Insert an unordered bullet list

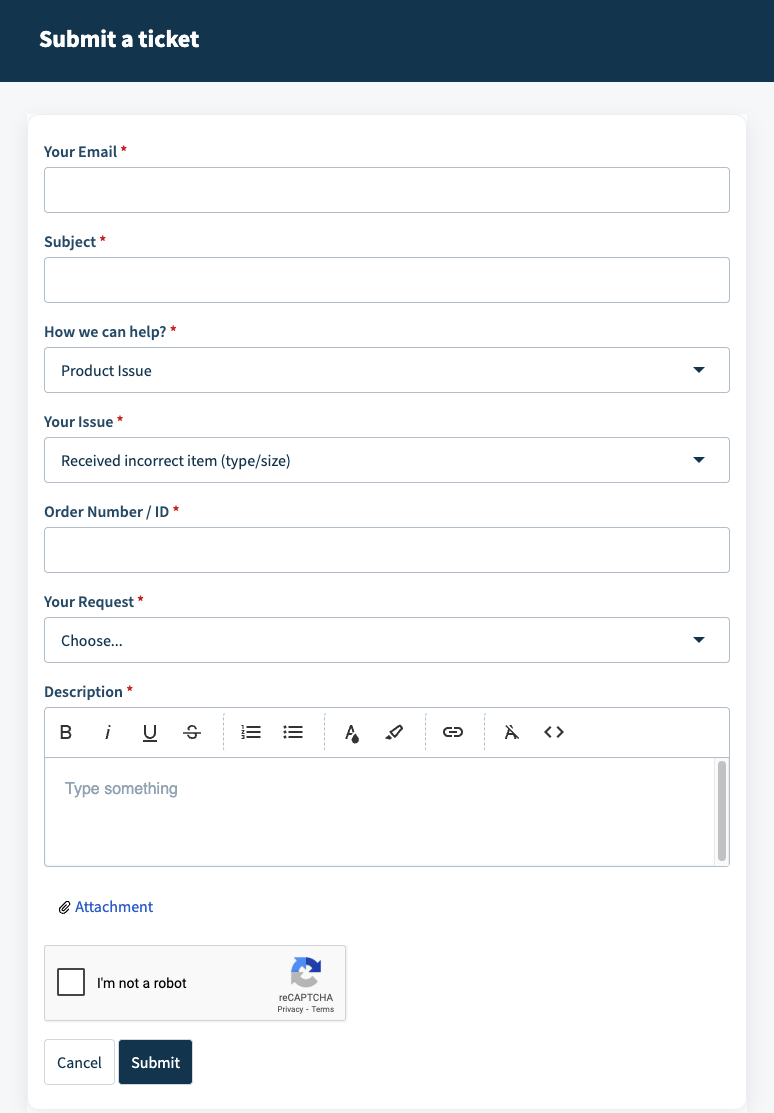pyautogui.click(x=293, y=732)
